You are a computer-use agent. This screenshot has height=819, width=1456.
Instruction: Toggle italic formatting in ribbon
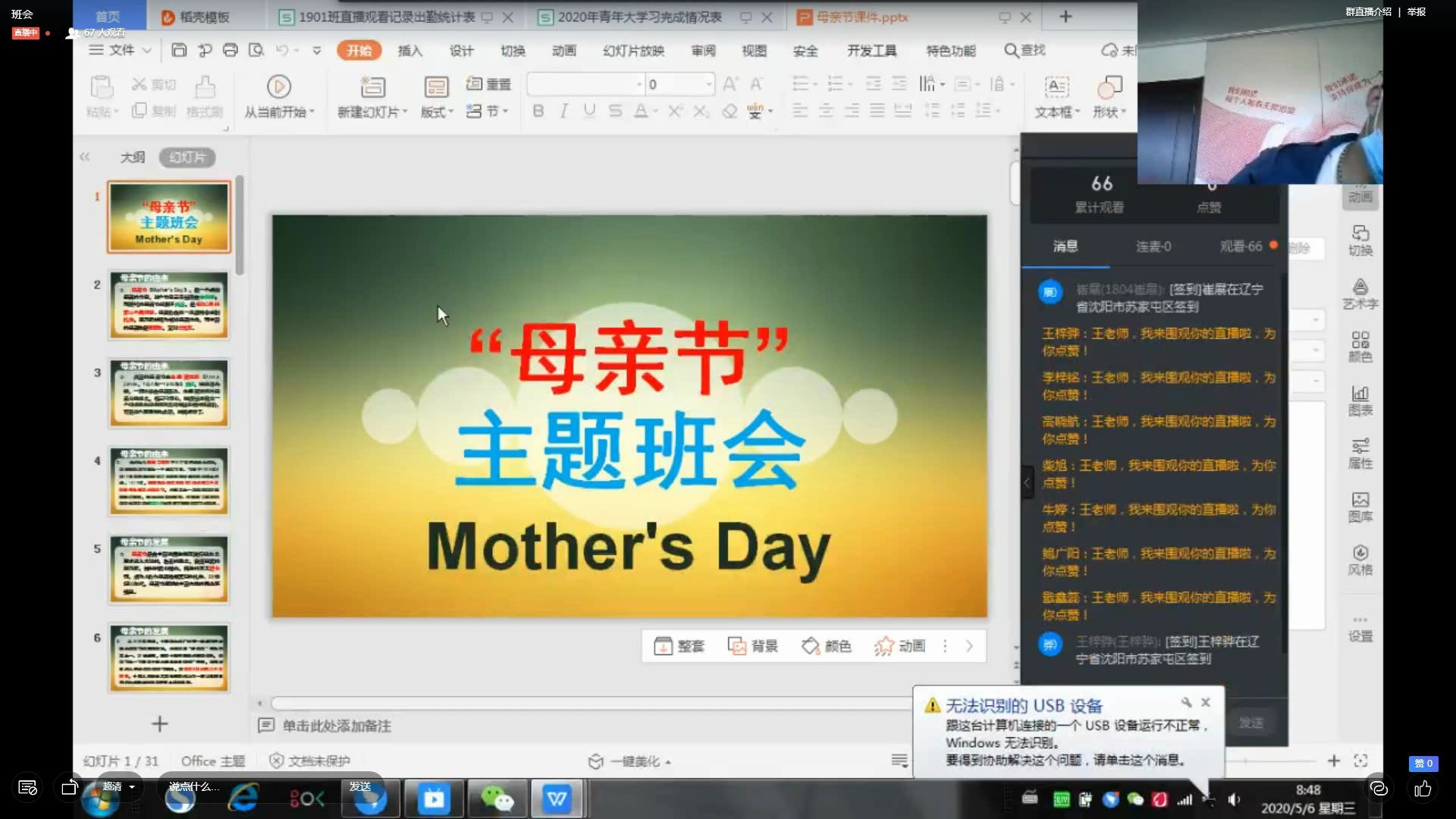point(563,111)
